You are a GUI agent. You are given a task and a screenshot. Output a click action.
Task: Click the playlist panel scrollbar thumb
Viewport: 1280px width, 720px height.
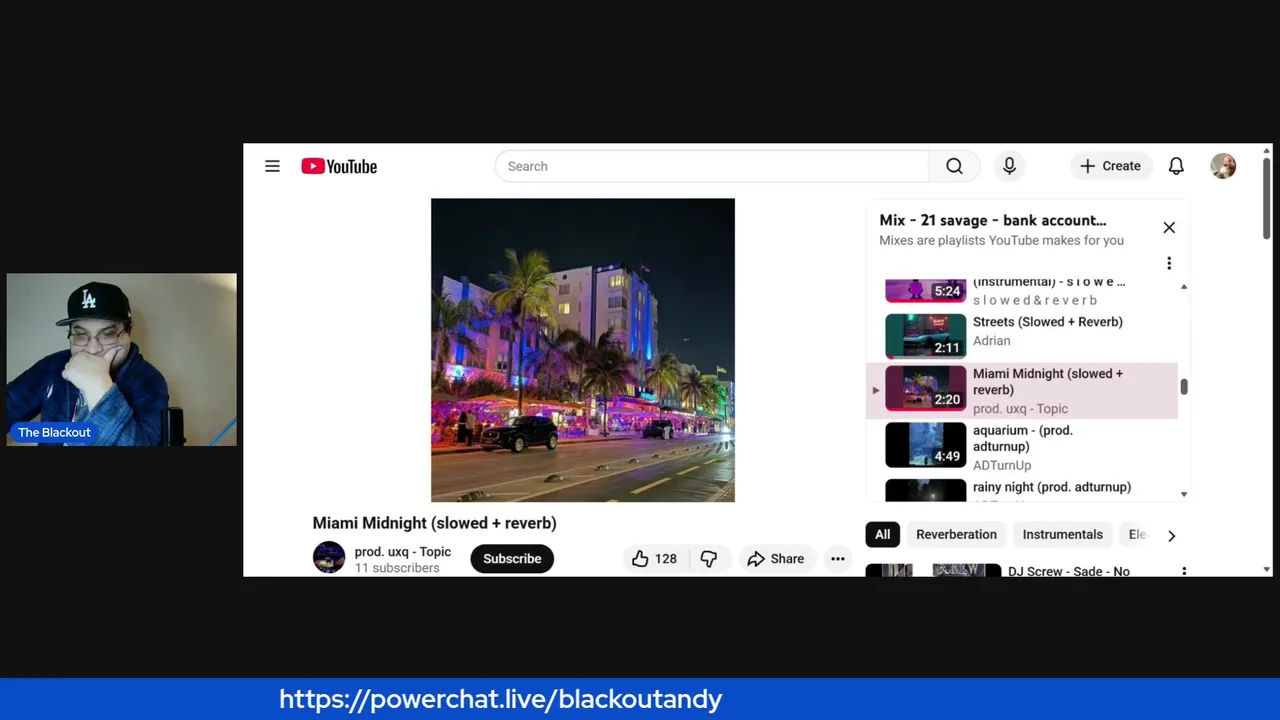[1184, 387]
